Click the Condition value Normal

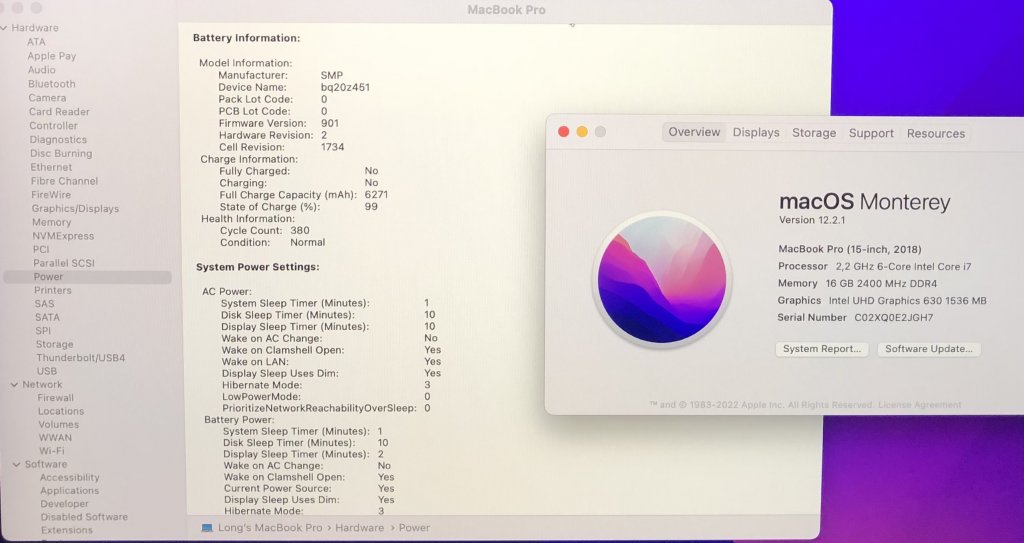(308, 242)
